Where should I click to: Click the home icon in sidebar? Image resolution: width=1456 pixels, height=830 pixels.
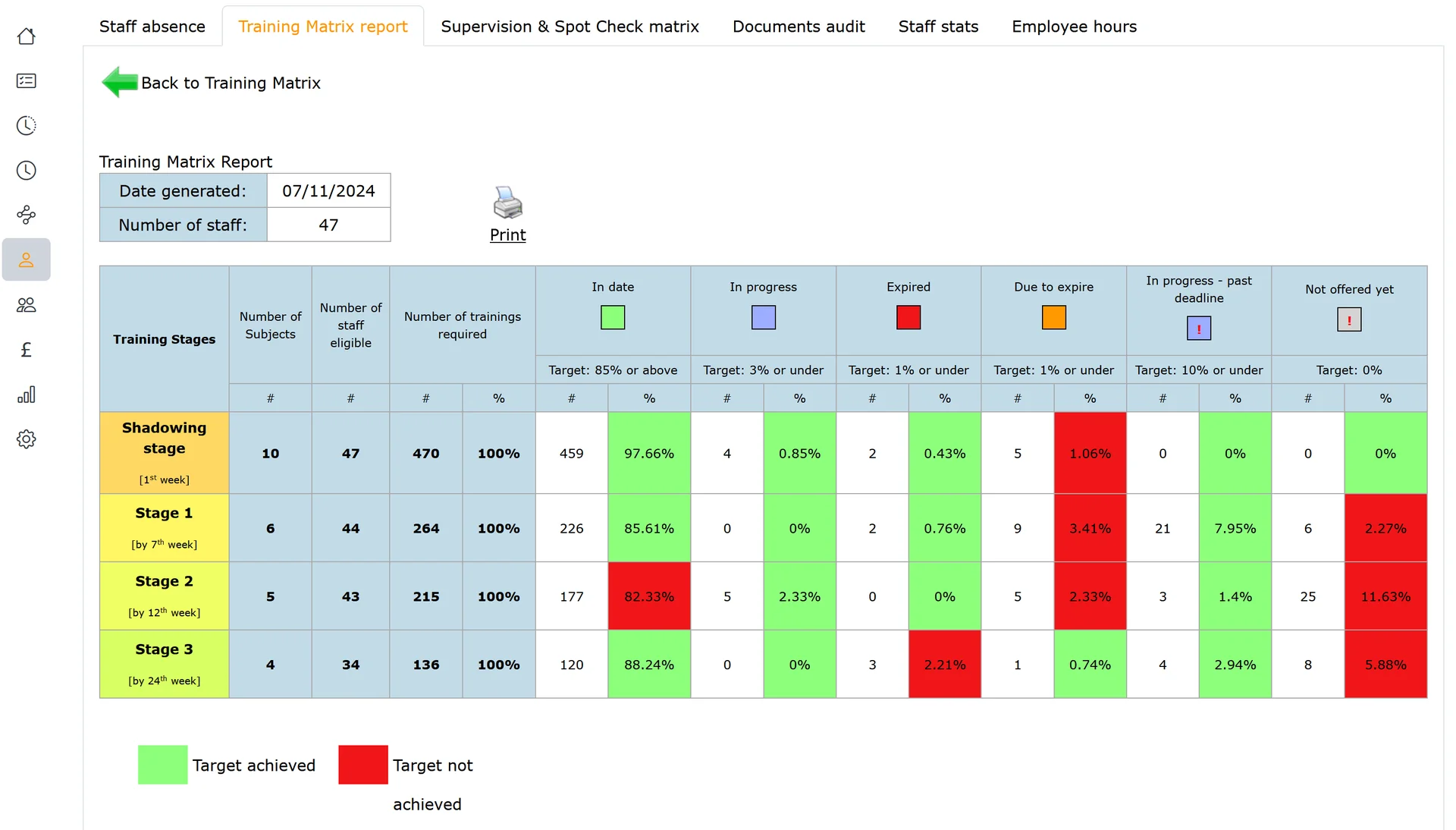click(x=26, y=36)
